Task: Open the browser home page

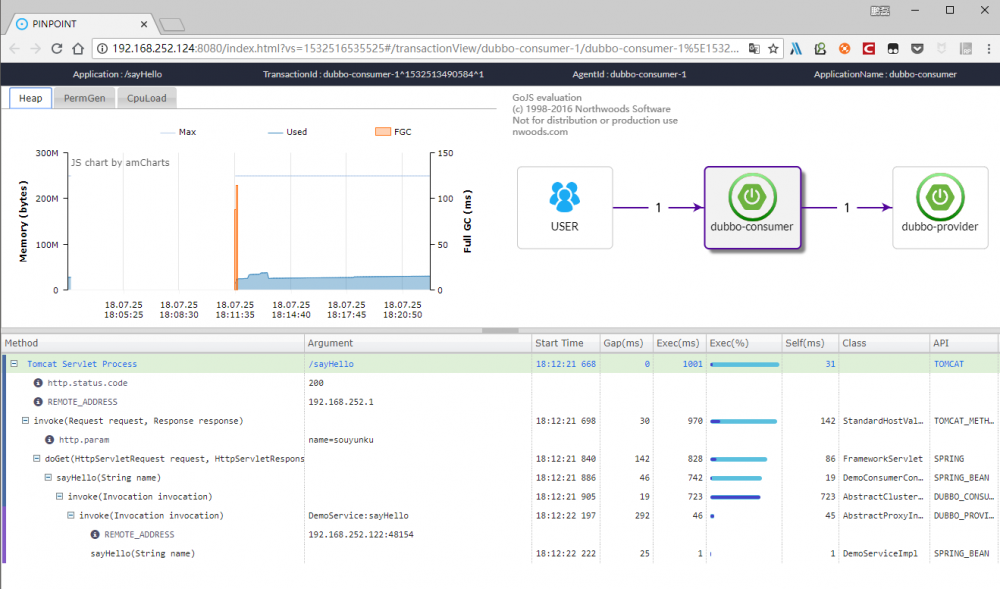Action: coord(78,48)
